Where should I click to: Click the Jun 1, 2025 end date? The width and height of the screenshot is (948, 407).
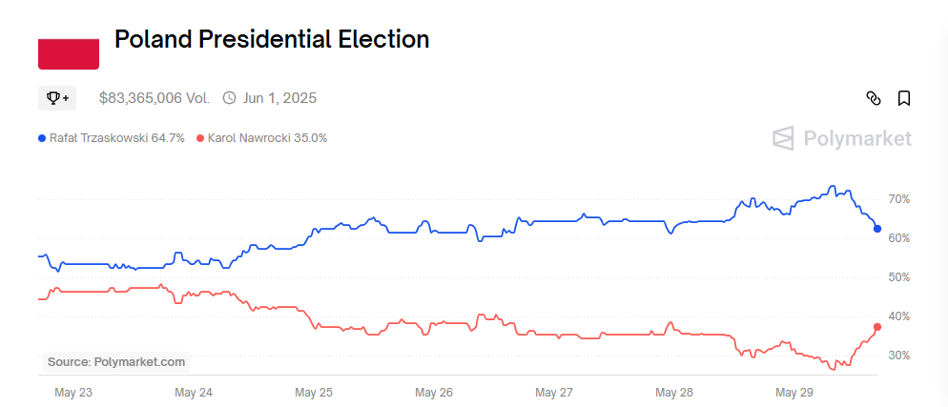coord(280,98)
